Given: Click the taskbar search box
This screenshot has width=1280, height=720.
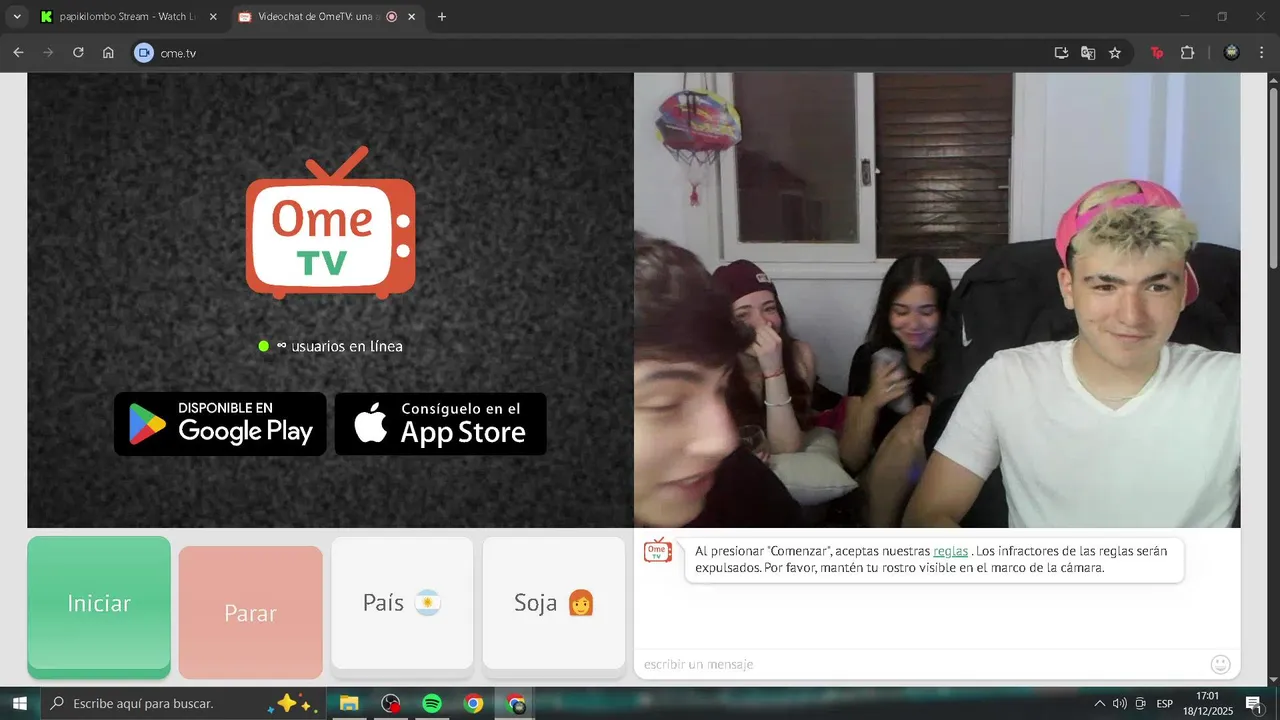Looking at the screenshot, I should point(183,704).
